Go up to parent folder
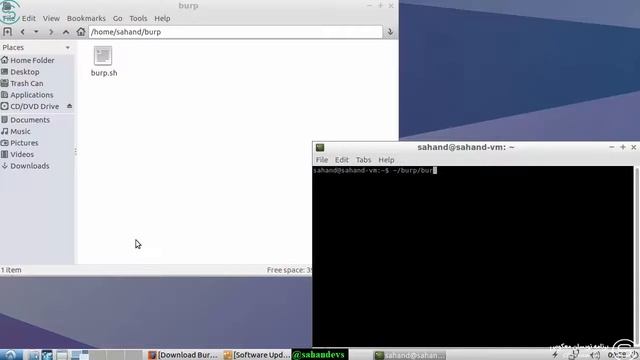This screenshot has height=360, width=640. point(66,32)
